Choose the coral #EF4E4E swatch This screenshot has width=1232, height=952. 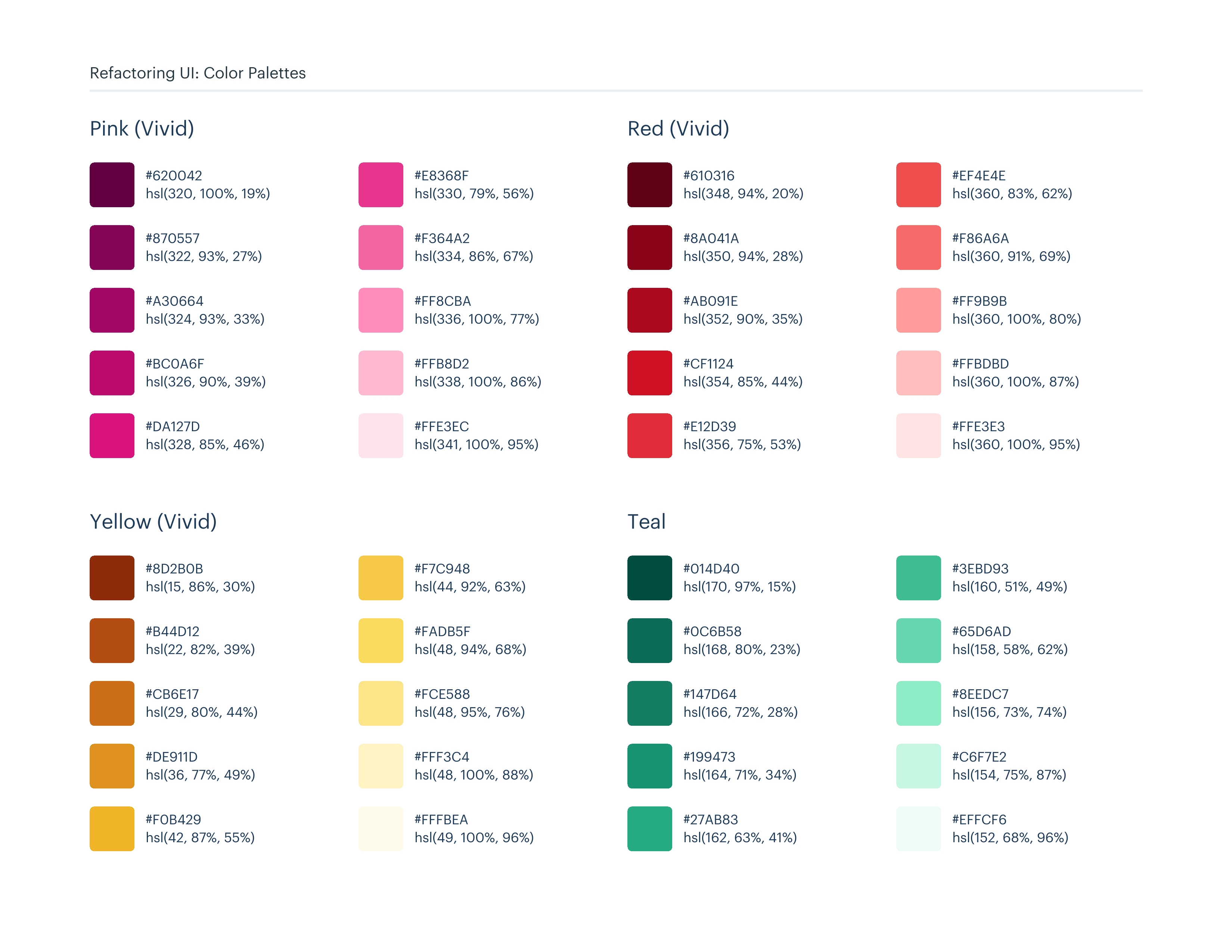pos(918,185)
